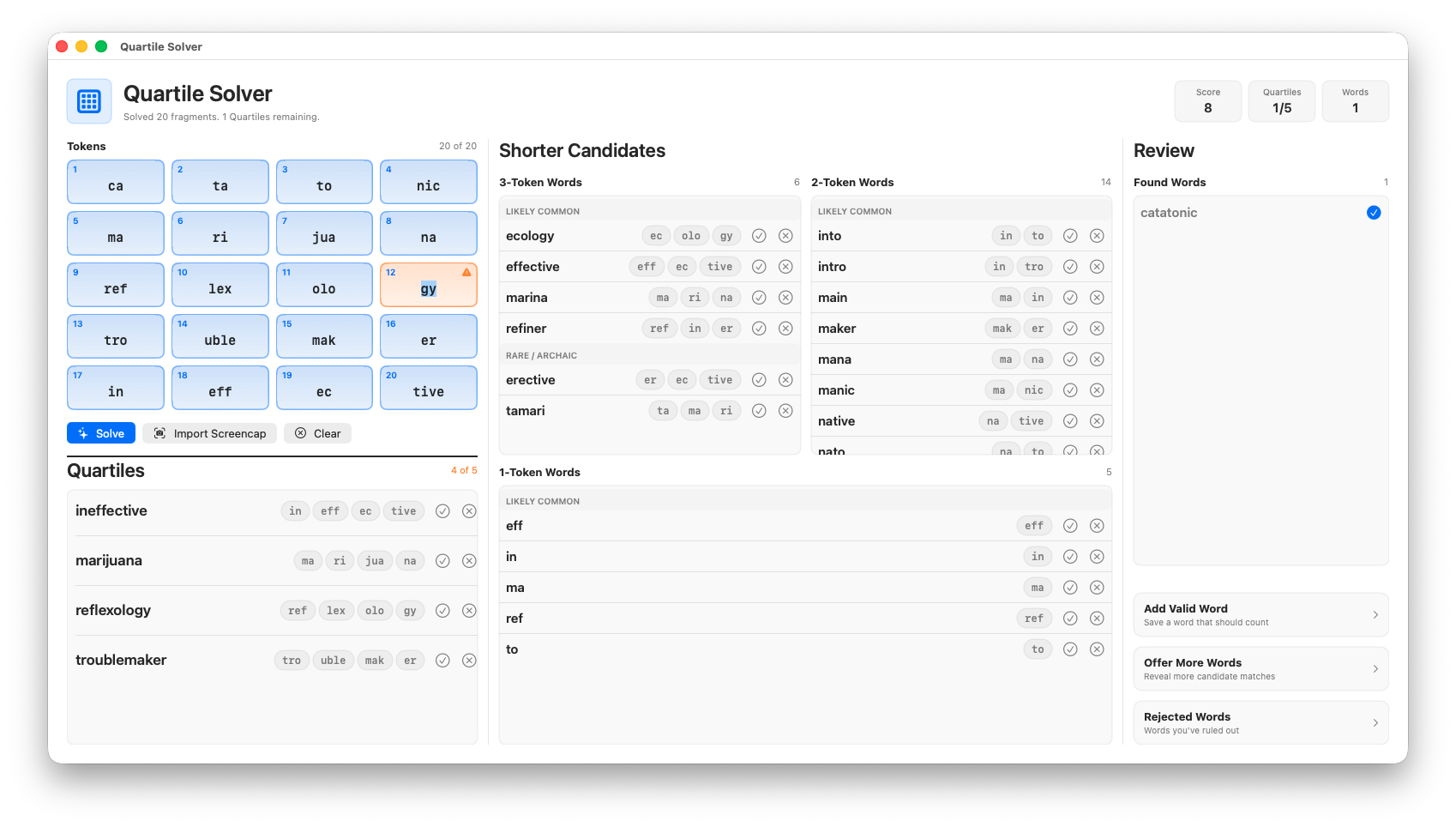Image resolution: width=1456 pixels, height=827 pixels.
Task: Accept the 2-token word main
Action: point(1070,298)
